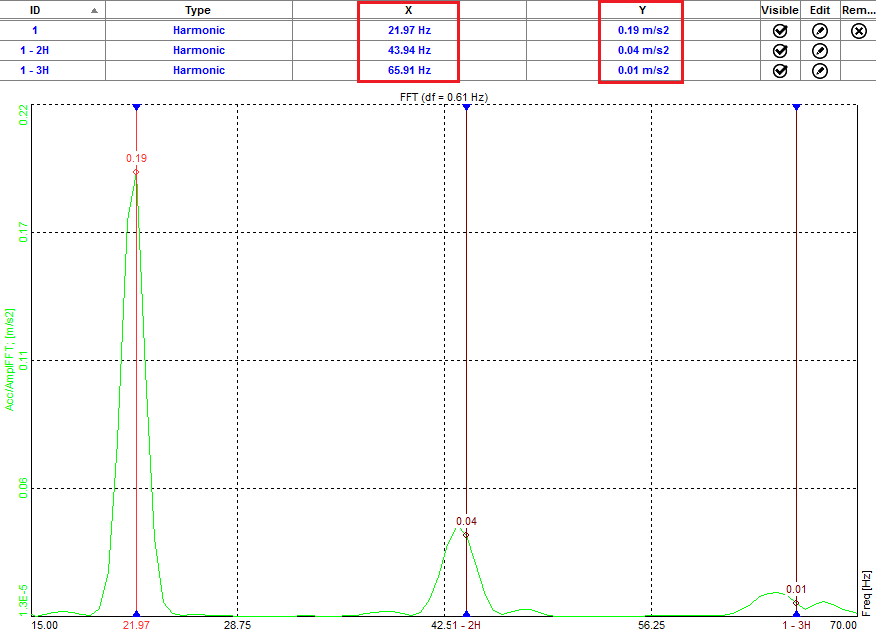
Task: Click the 0.11 y-axis tick label
Action: 23,360
